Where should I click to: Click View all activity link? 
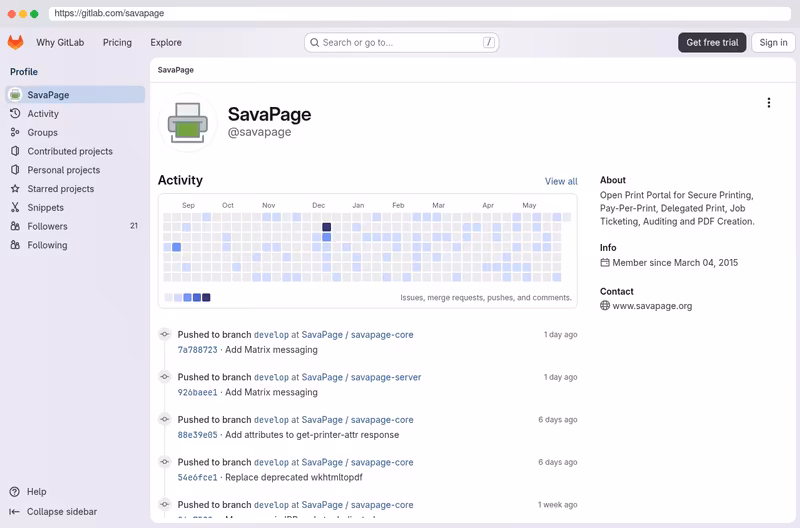561,181
